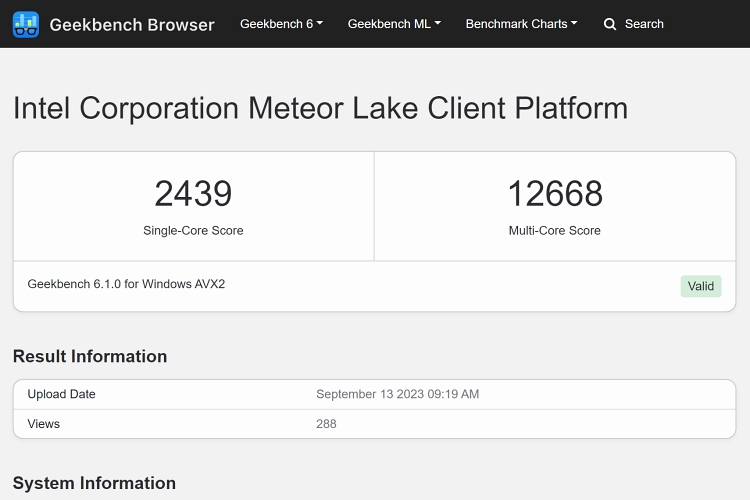The height and width of the screenshot is (500, 750).
Task: Click the Intel Corporation Meteor Lake title
Action: click(320, 108)
